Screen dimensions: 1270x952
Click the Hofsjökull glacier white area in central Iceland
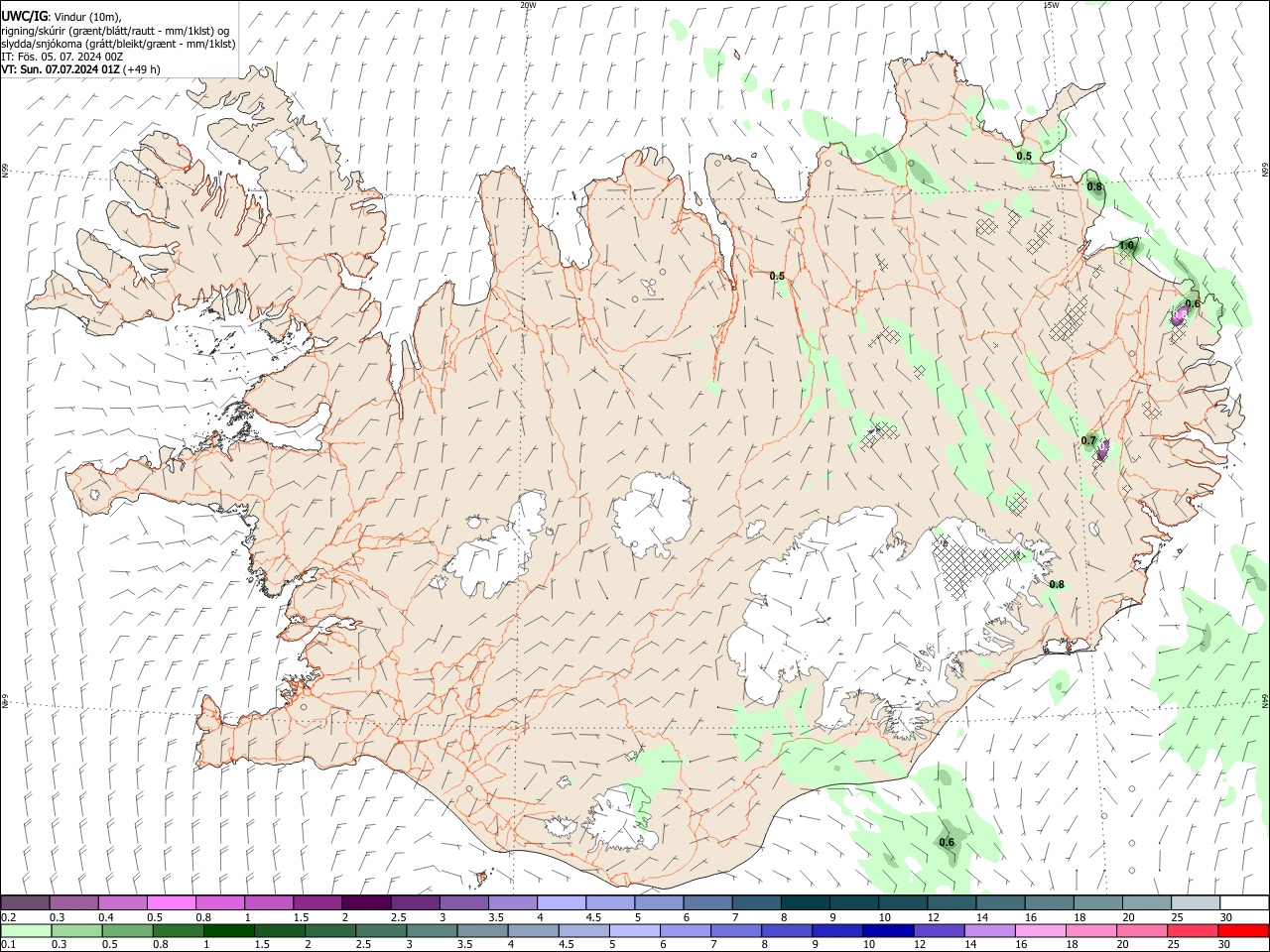click(x=652, y=513)
